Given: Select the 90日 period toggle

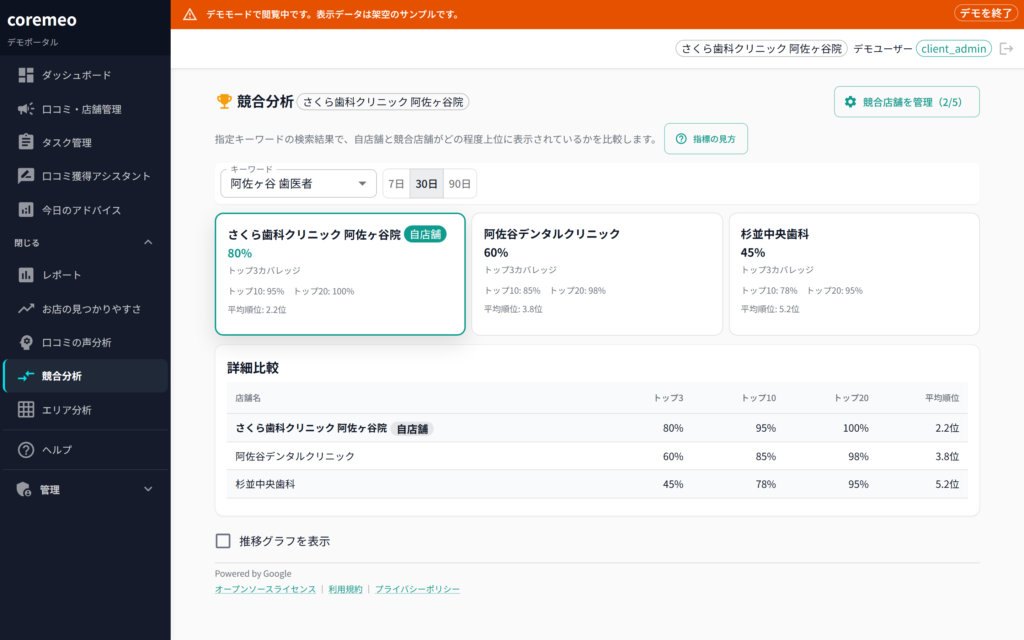Looking at the screenshot, I should point(460,184).
